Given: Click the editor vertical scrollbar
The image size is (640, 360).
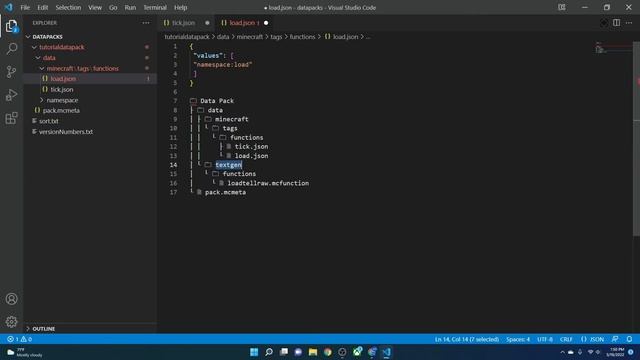Looking at the screenshot, I should (636, 138).
